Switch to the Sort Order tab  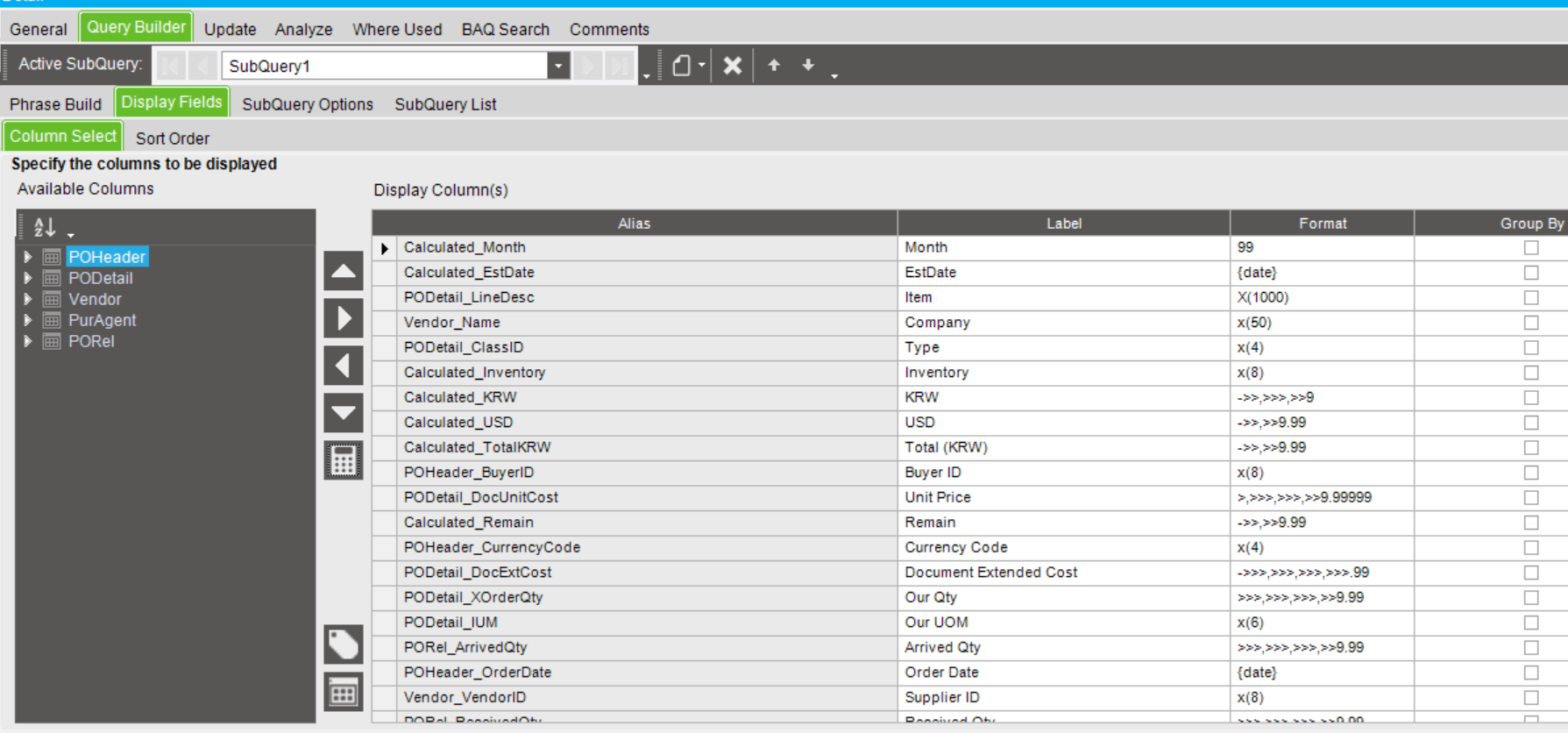[173, 139]
